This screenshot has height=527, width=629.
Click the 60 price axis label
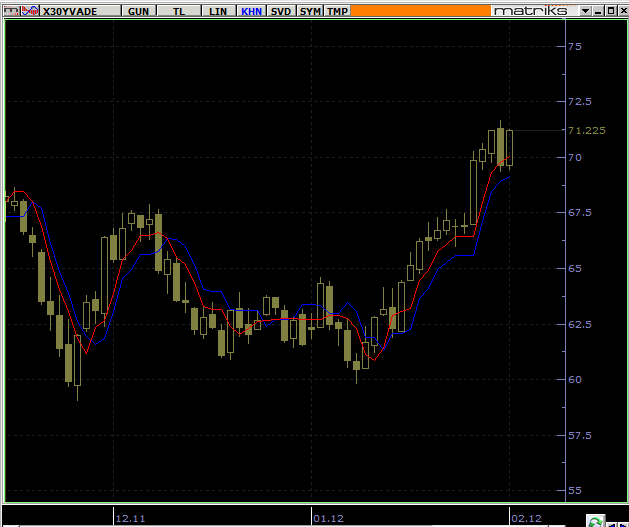[575, 379]
